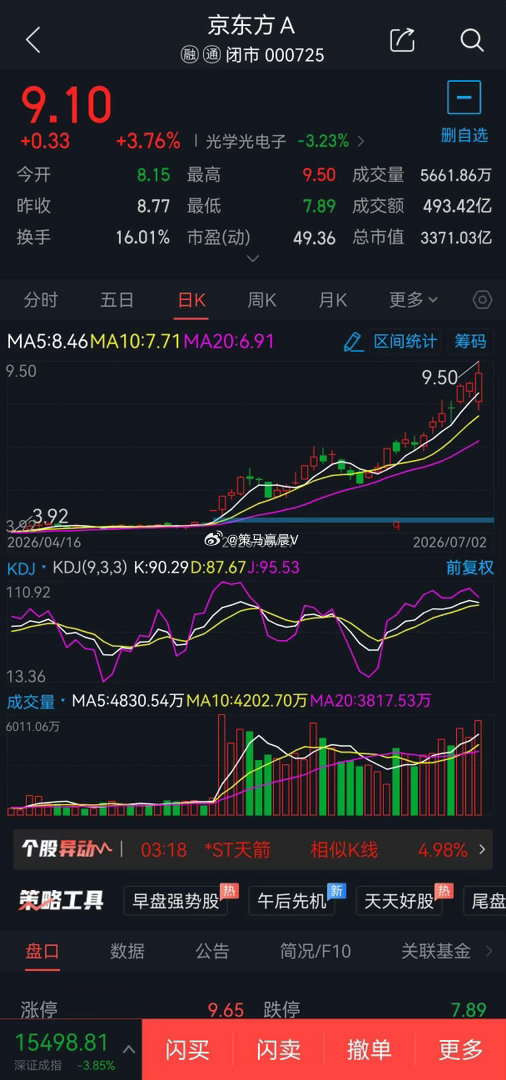Screen dimensions: 506x1080
Task: Tap the 策略工具 logo label
Action: click(x=61, y=900)
